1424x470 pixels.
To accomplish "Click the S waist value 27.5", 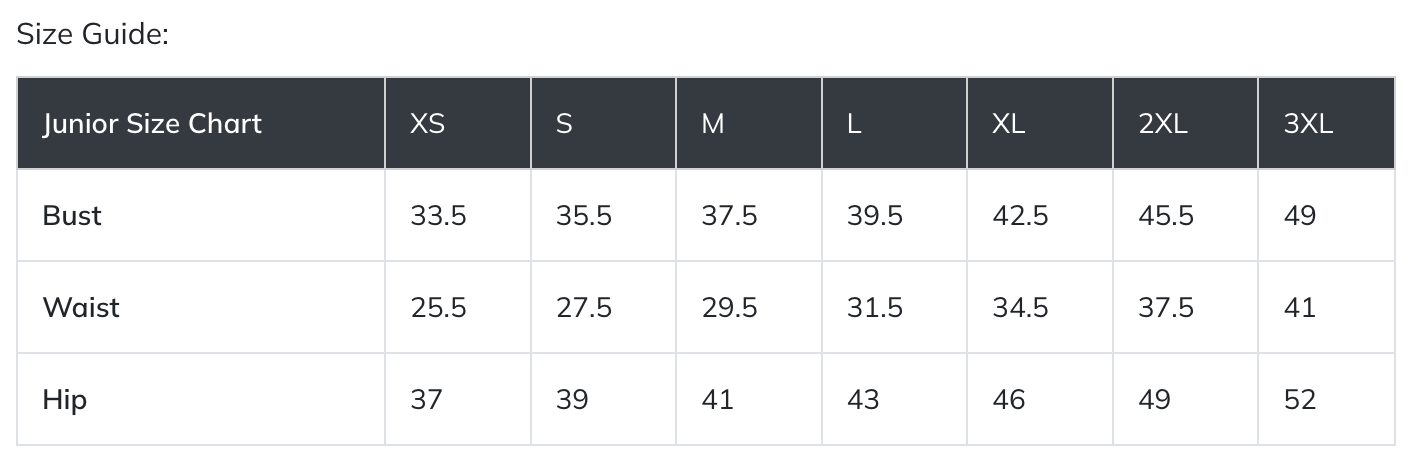I will point(584,307).
